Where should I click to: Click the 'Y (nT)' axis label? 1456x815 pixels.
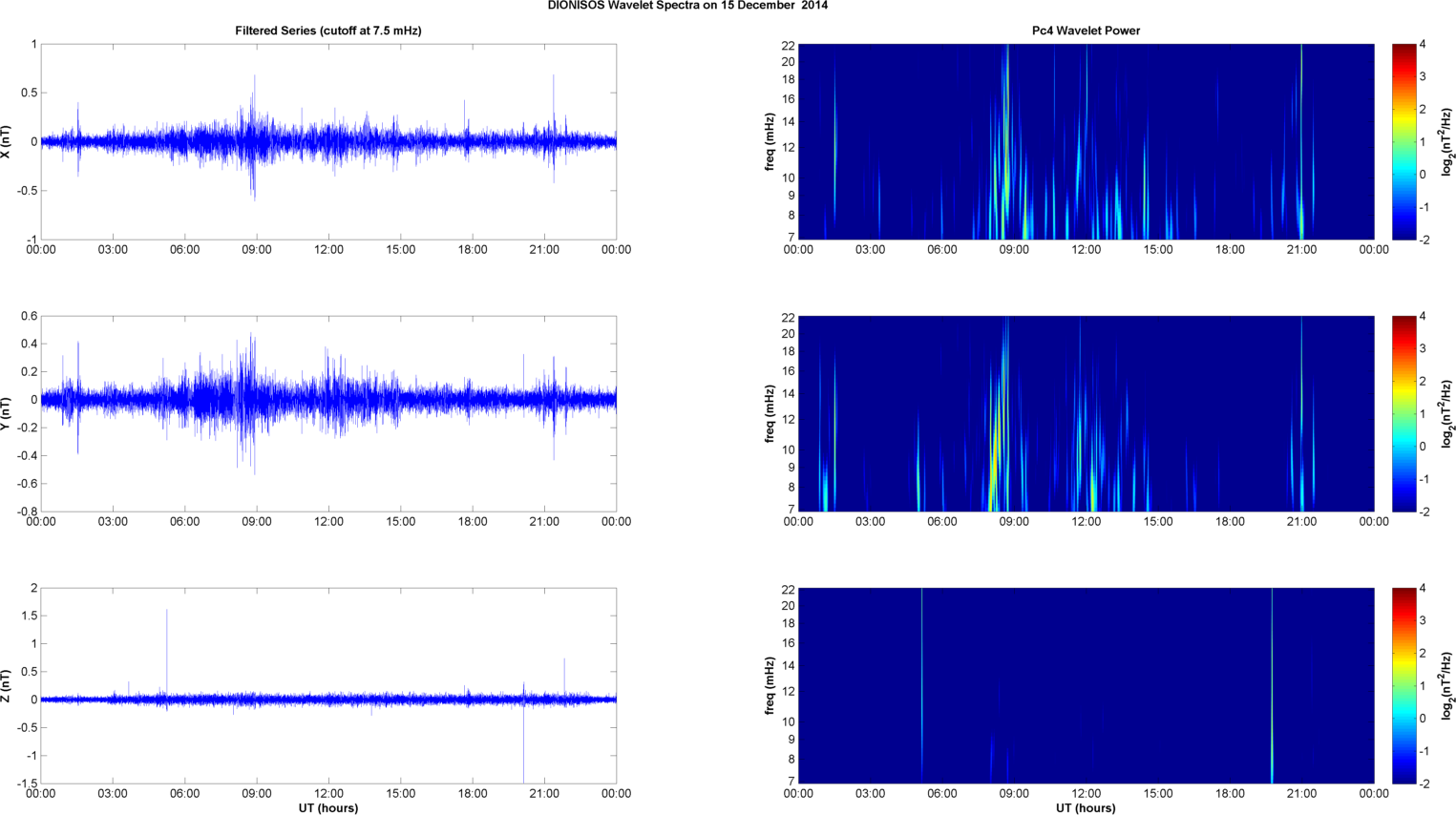(7, 413)
